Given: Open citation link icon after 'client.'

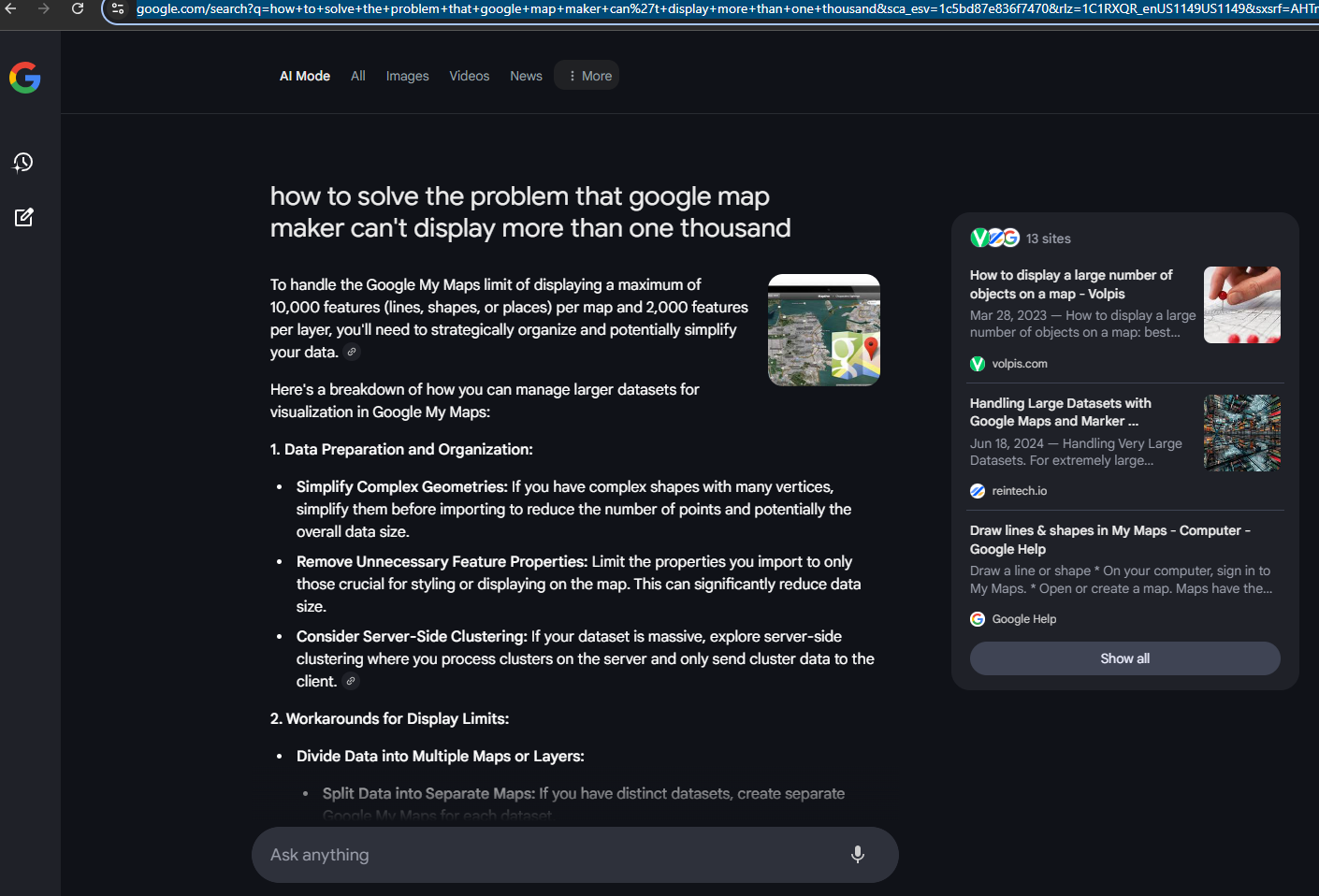Looking at the screenshot, I should pos(351,681).
